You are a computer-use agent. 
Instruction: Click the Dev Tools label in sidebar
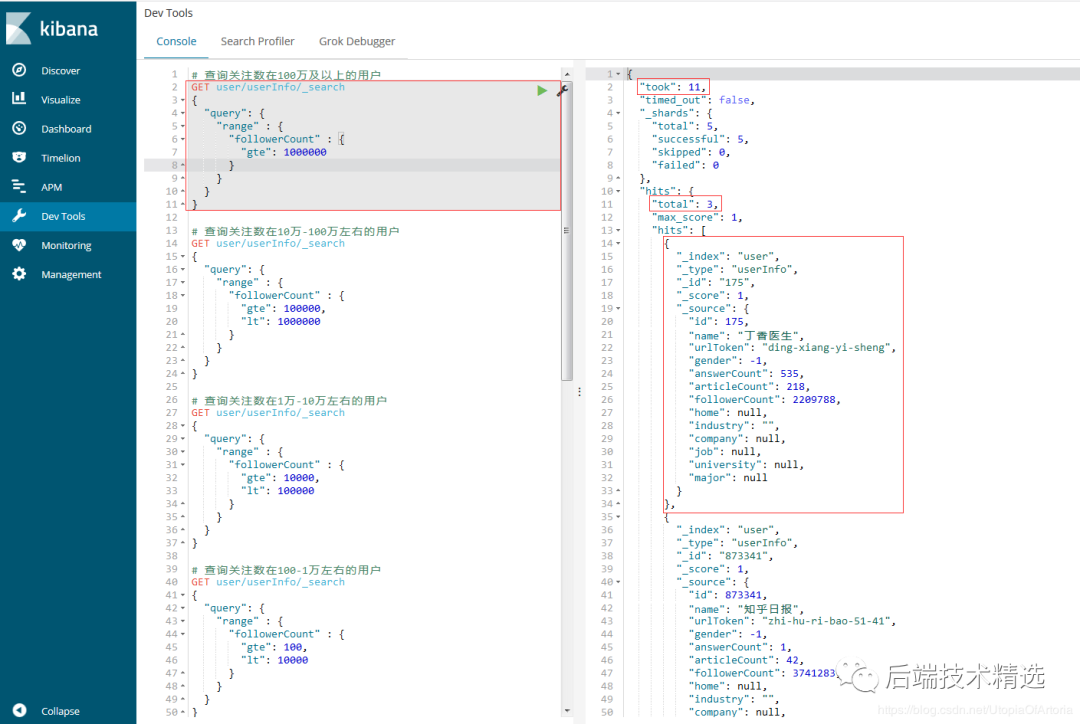point(63,216)
